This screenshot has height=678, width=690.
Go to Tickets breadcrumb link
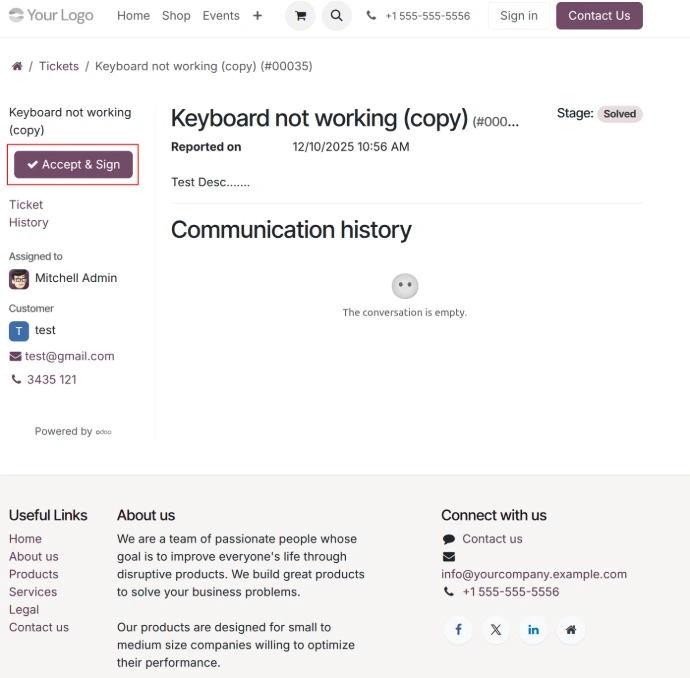point(59,66)
